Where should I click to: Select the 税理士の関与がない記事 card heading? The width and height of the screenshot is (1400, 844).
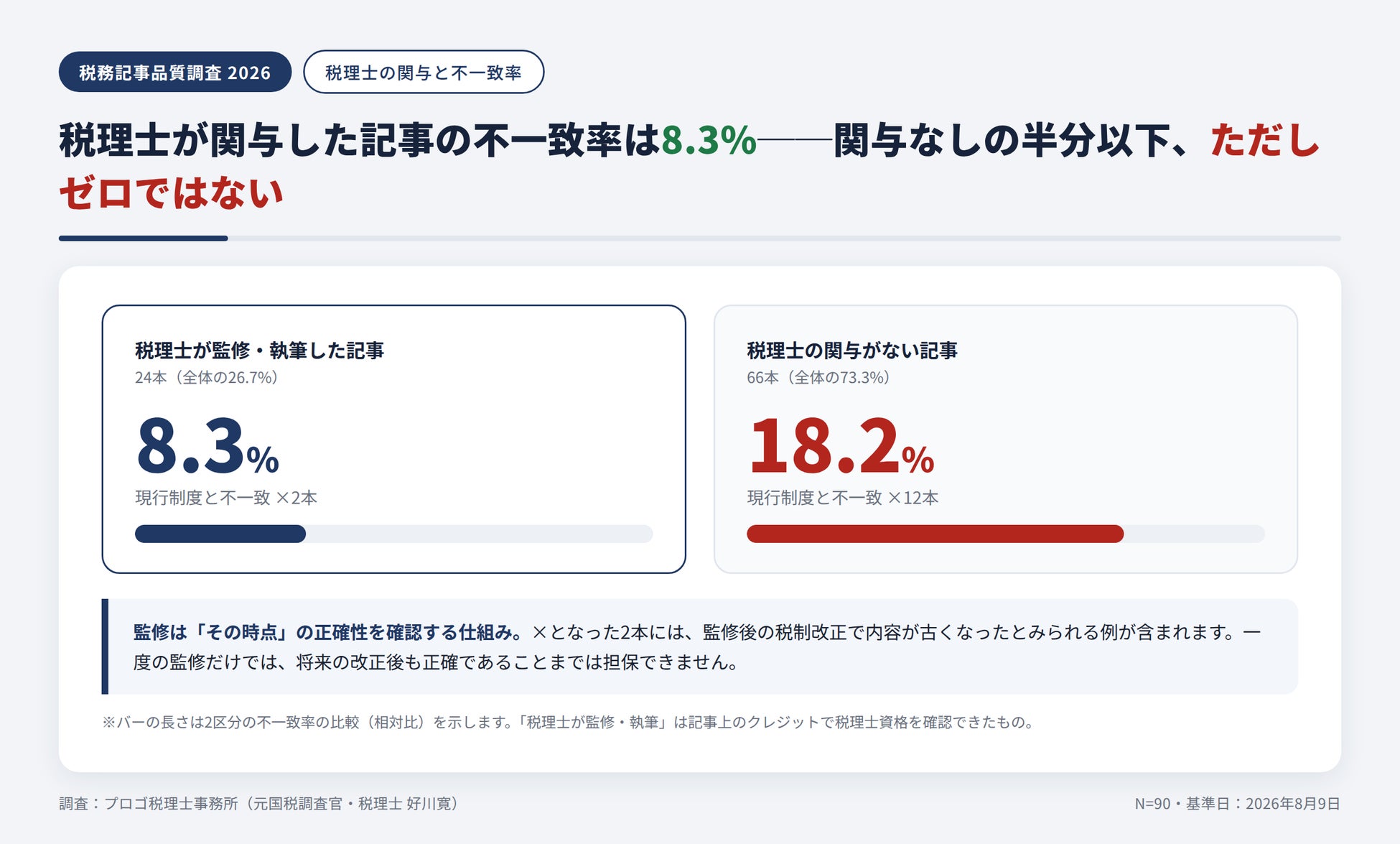(x=852, y=351)
